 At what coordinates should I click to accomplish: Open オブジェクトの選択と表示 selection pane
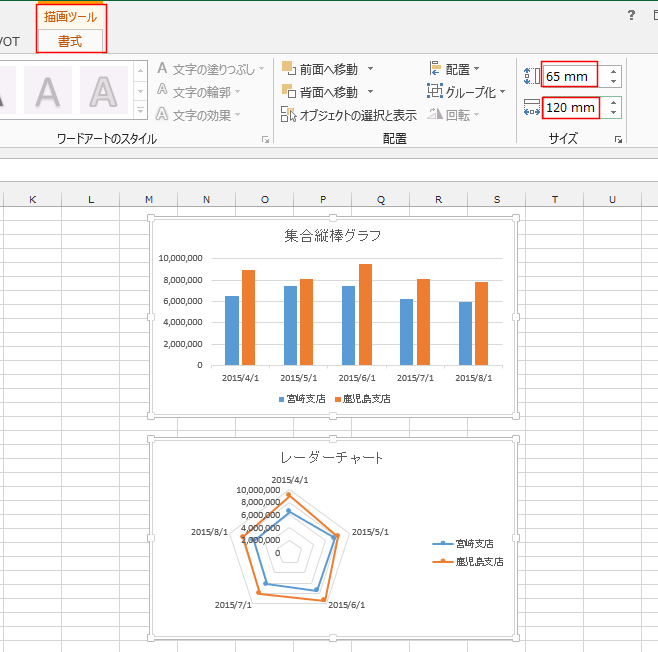coord(348,115)
